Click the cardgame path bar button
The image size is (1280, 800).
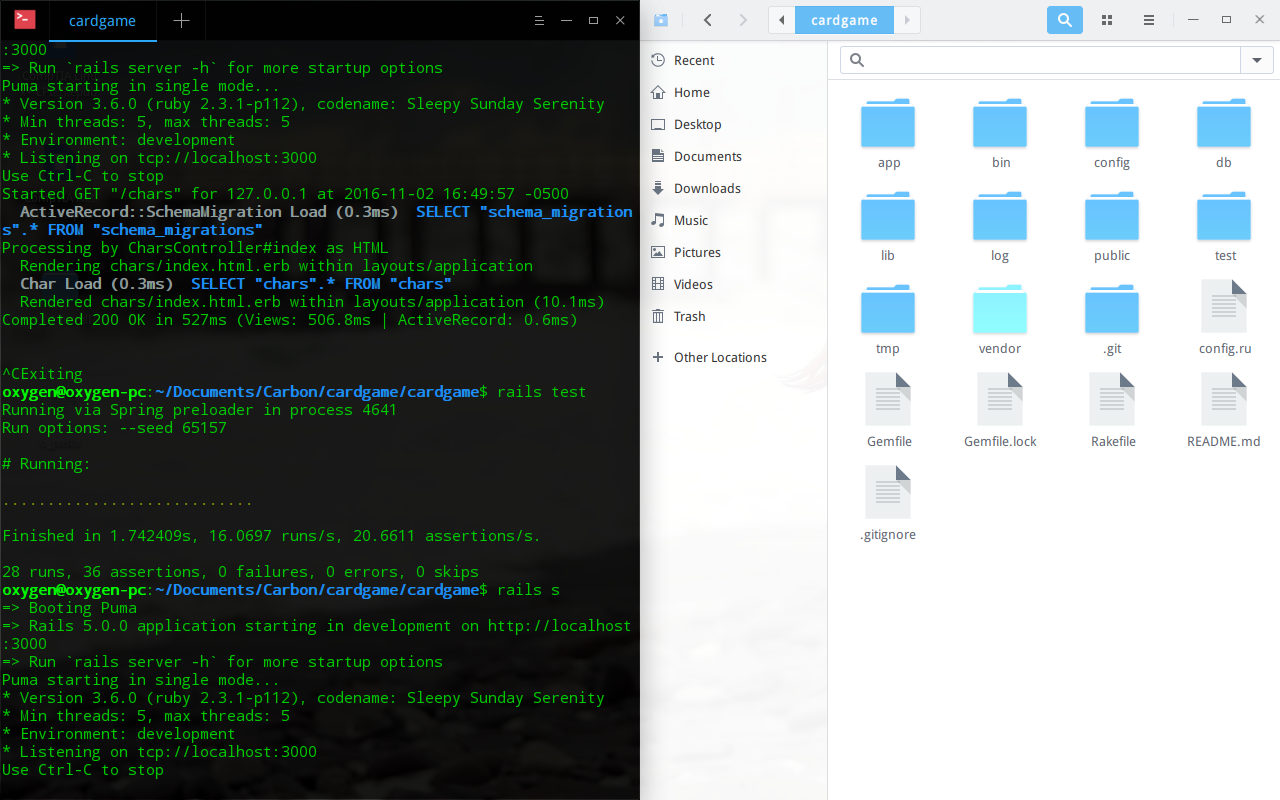844,20
